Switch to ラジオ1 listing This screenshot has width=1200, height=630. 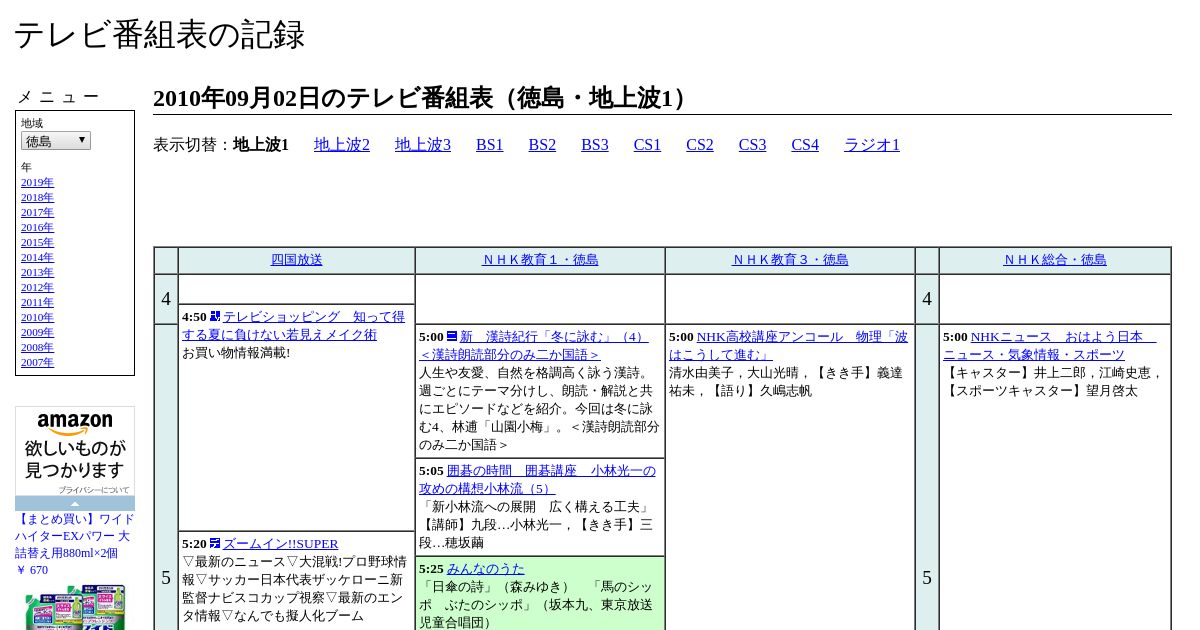coord(872,145)
